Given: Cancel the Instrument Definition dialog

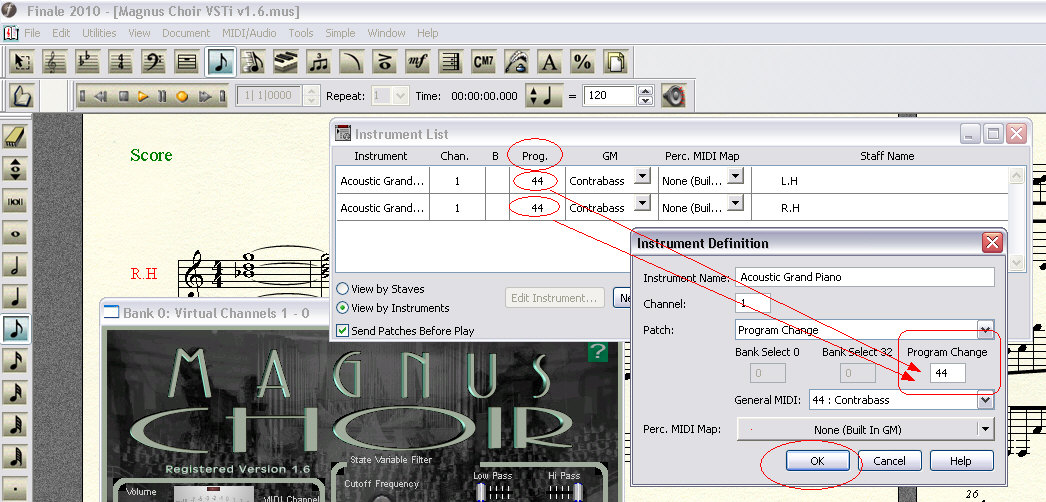Looking at the screenshot, I should click(890, 461).
